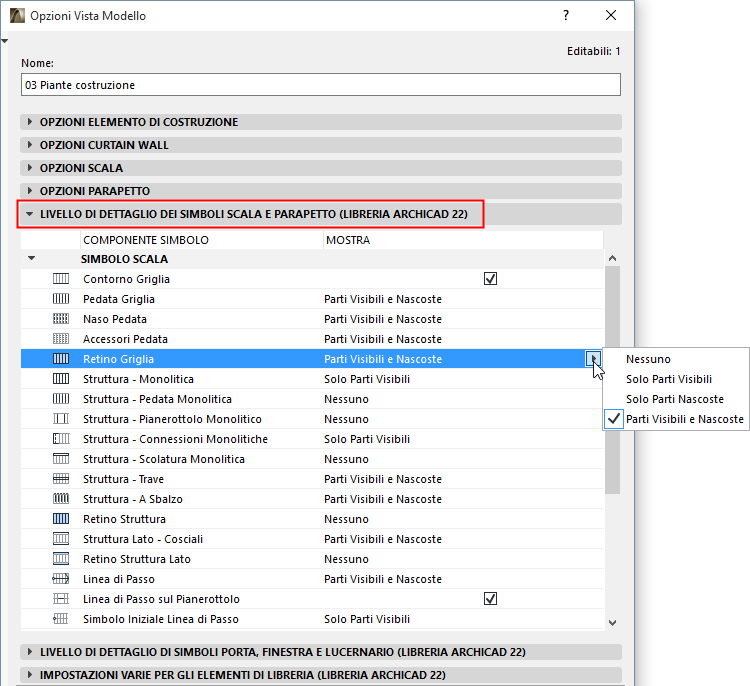Image resolution: width=750 pixels, height=686 pixels.
Task: Click Retino Struttura's Nessuno value
Action: coord(346,519)
